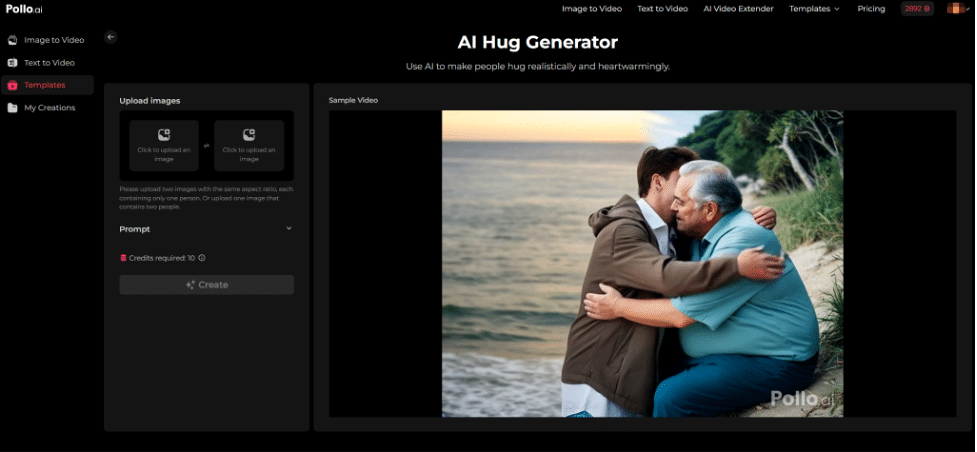Expand the Prompt section chevron
The image size is (977, 452).
click(288, 229)
